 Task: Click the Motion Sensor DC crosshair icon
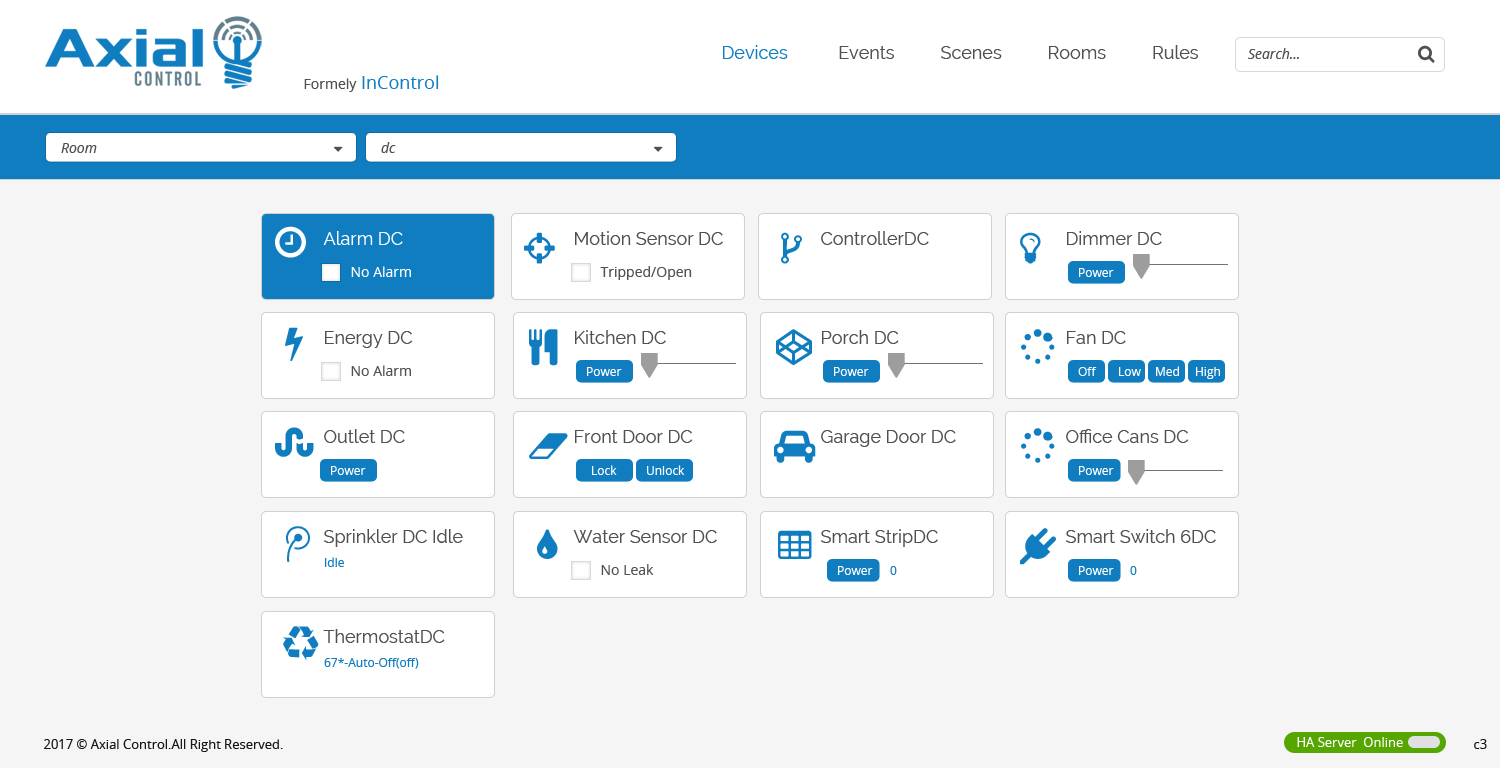click(539, 248)
